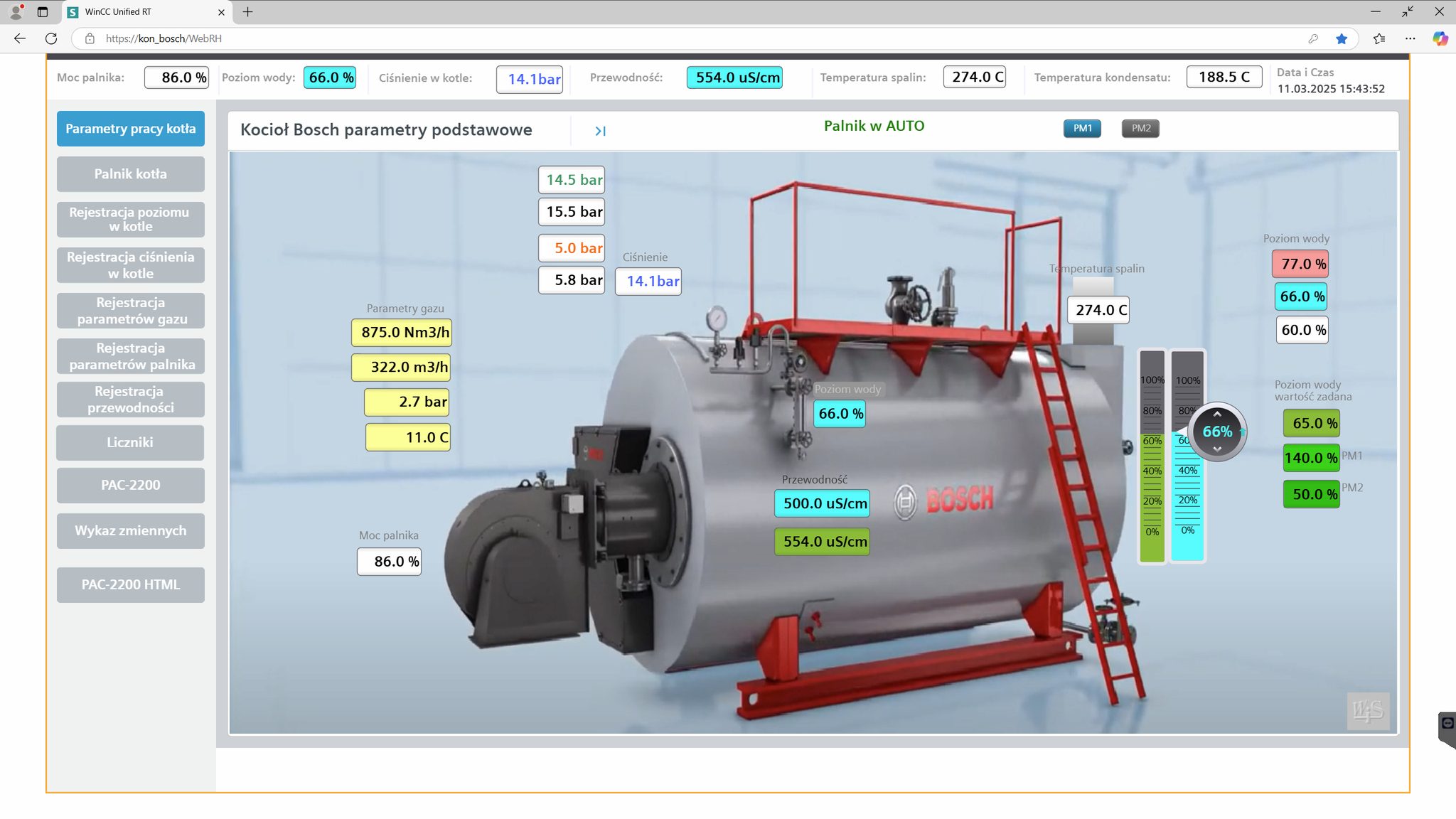
Task: Click the Kocioł Bosch parametry podstawowe title
Action: point(386,130)
